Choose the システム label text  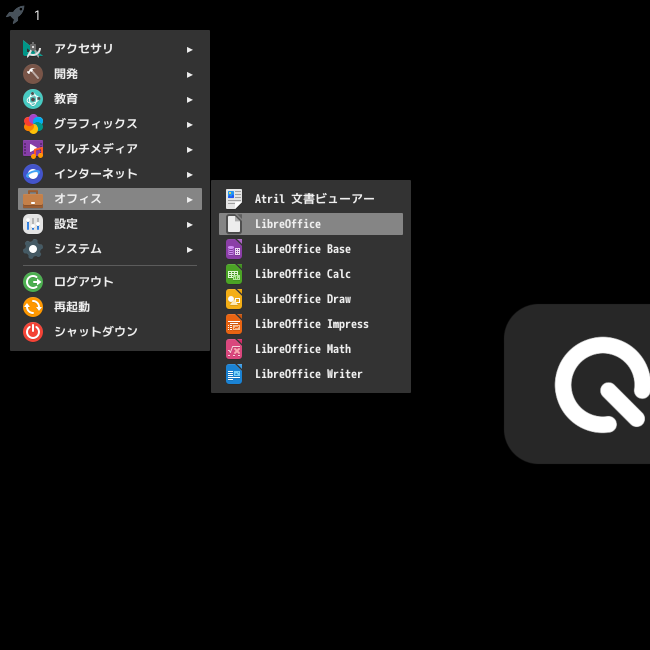tap(78, 249)
